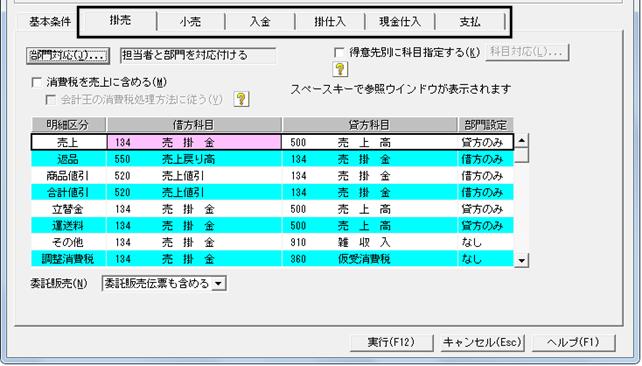642x366 pixels.
Task: Enable 得意先別に科目指定する checkbox
Action: pos(339,52)
